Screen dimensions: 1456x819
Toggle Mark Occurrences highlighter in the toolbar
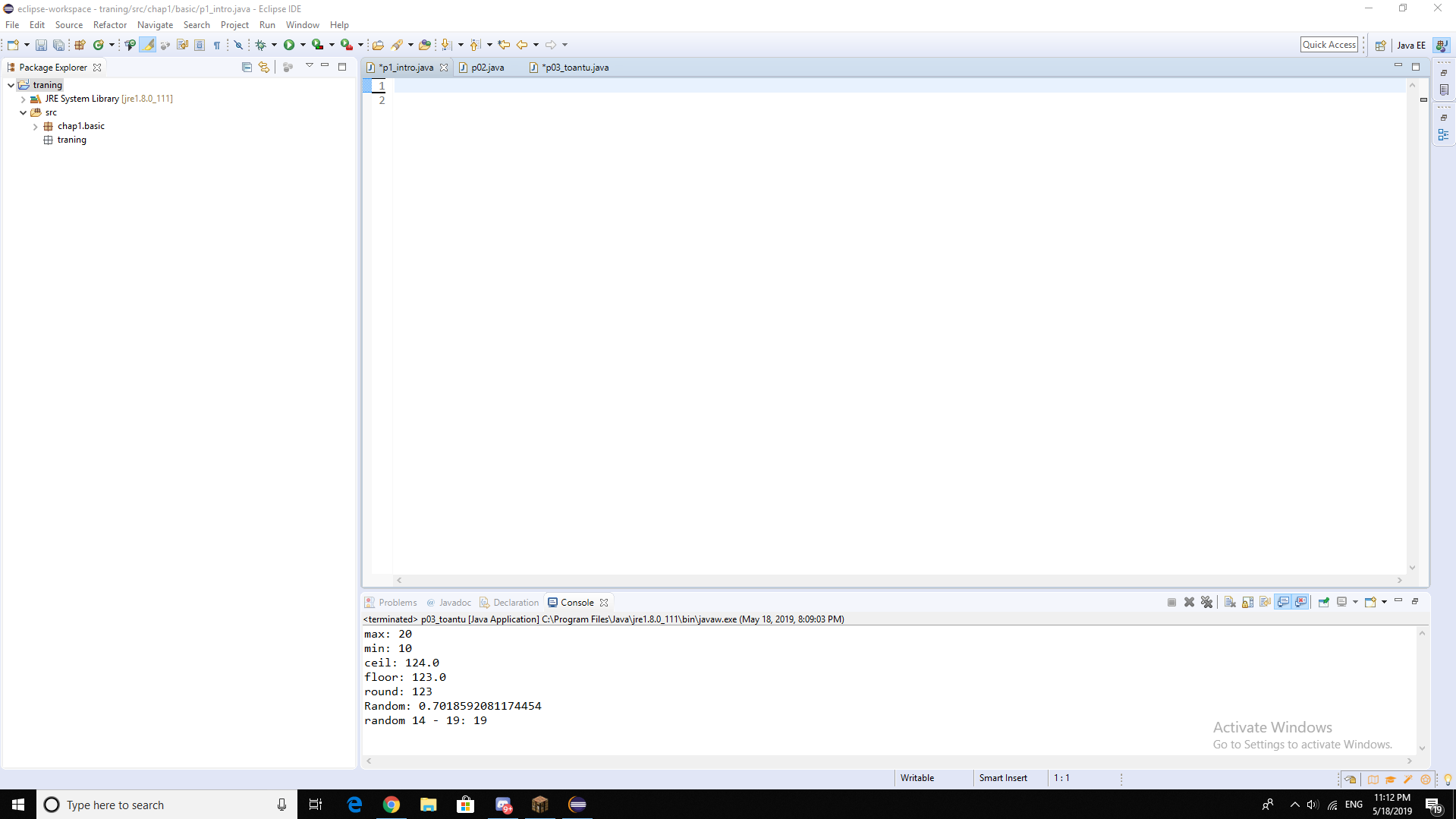point(148,46)
